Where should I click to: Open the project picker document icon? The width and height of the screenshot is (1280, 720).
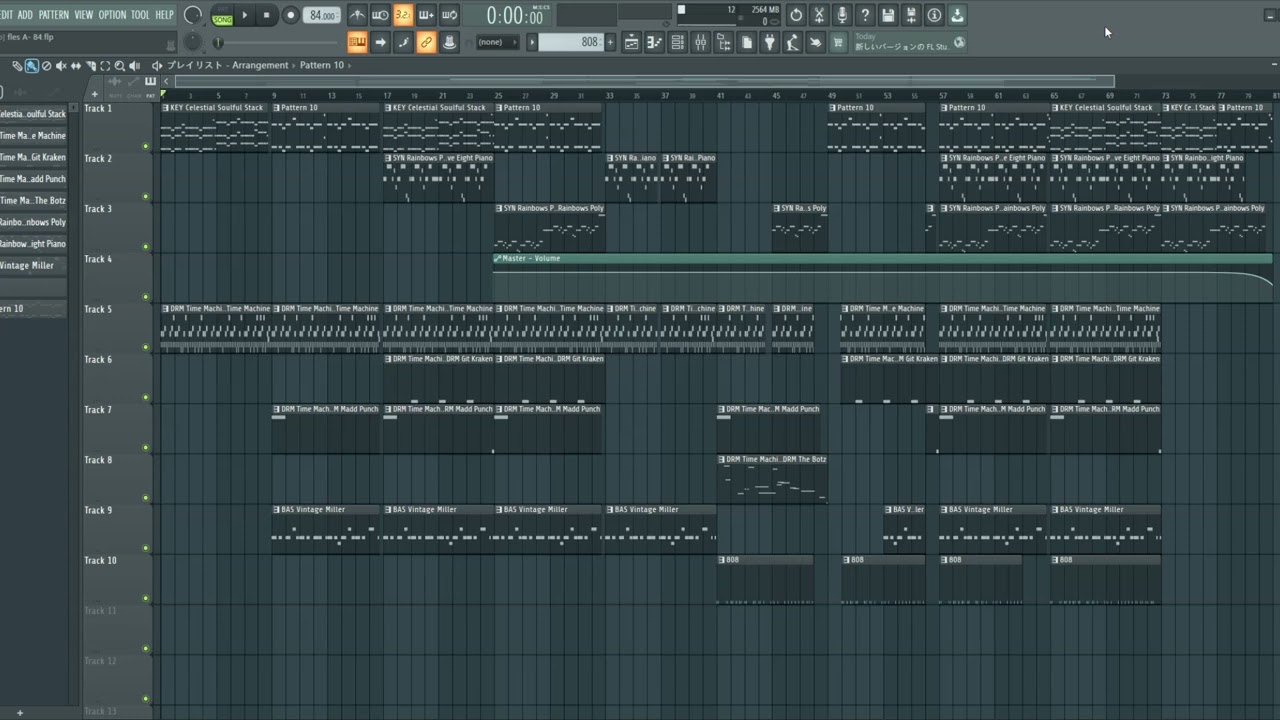point(746,42)
